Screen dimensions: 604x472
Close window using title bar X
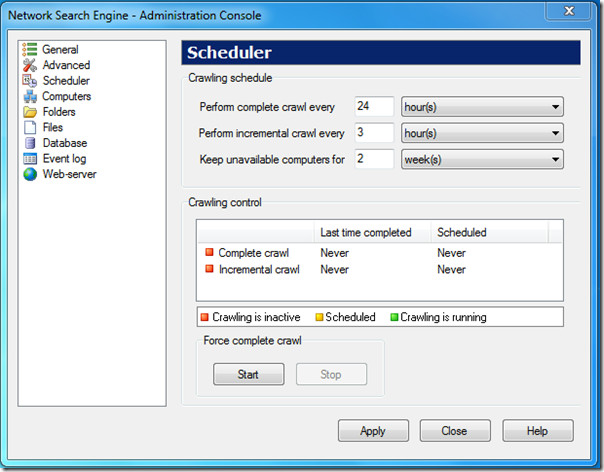569,11
